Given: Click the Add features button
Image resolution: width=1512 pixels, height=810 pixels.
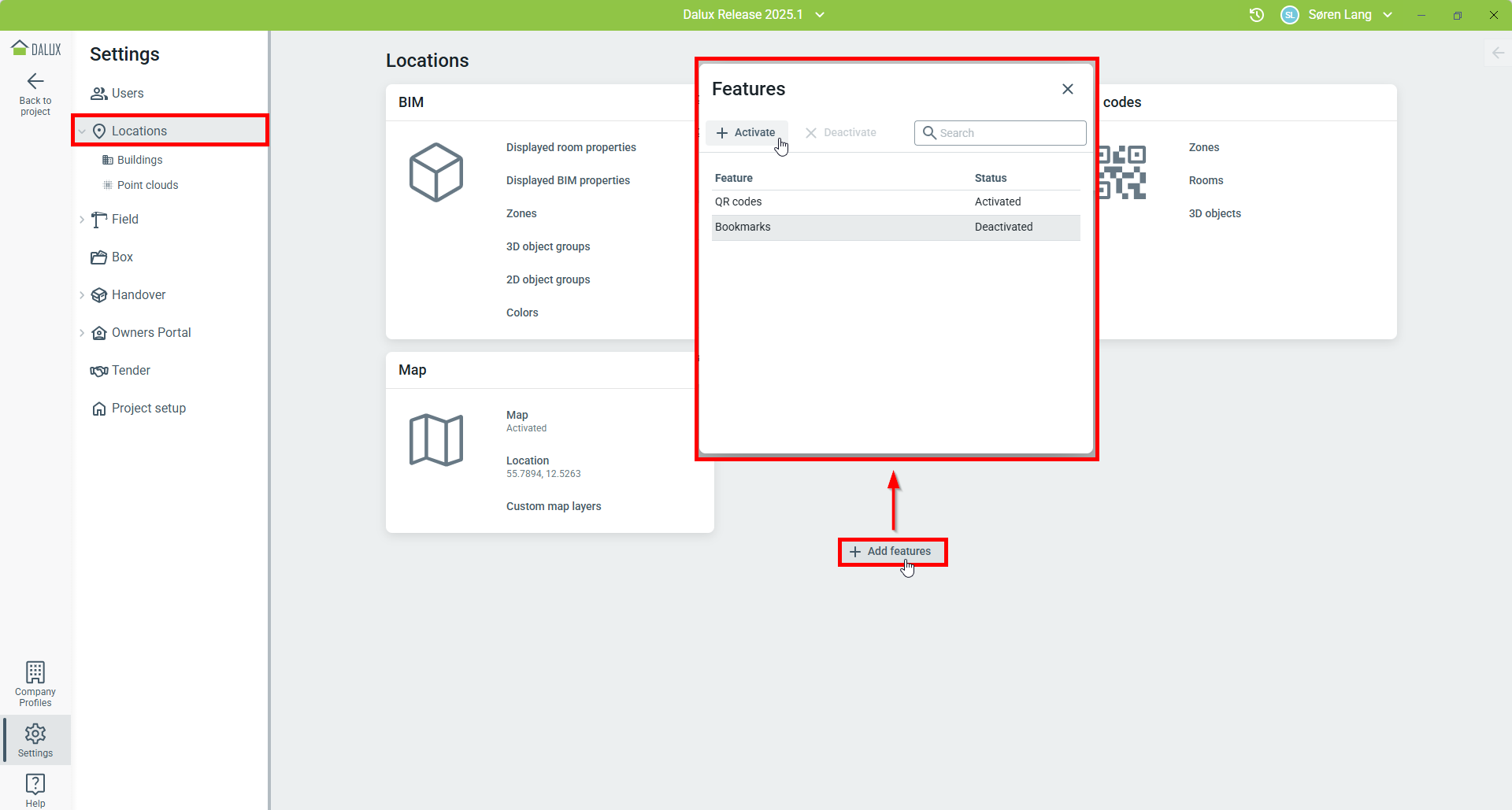Looking at the screenshot, I should tap(891, 552).
